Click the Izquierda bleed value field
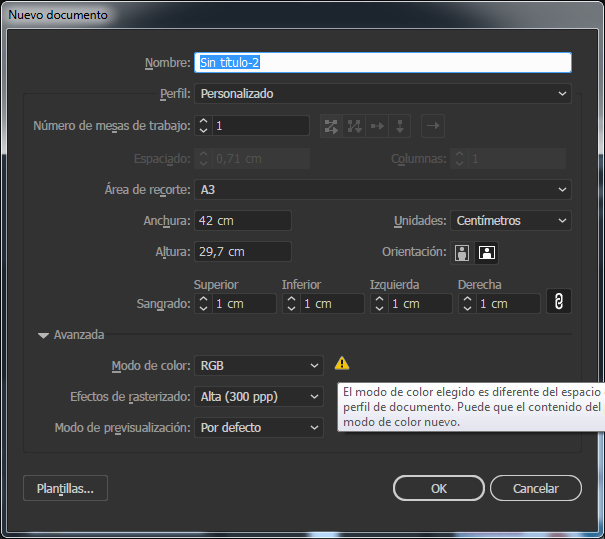This screenshot has height=539, width=605. point(420,304)
